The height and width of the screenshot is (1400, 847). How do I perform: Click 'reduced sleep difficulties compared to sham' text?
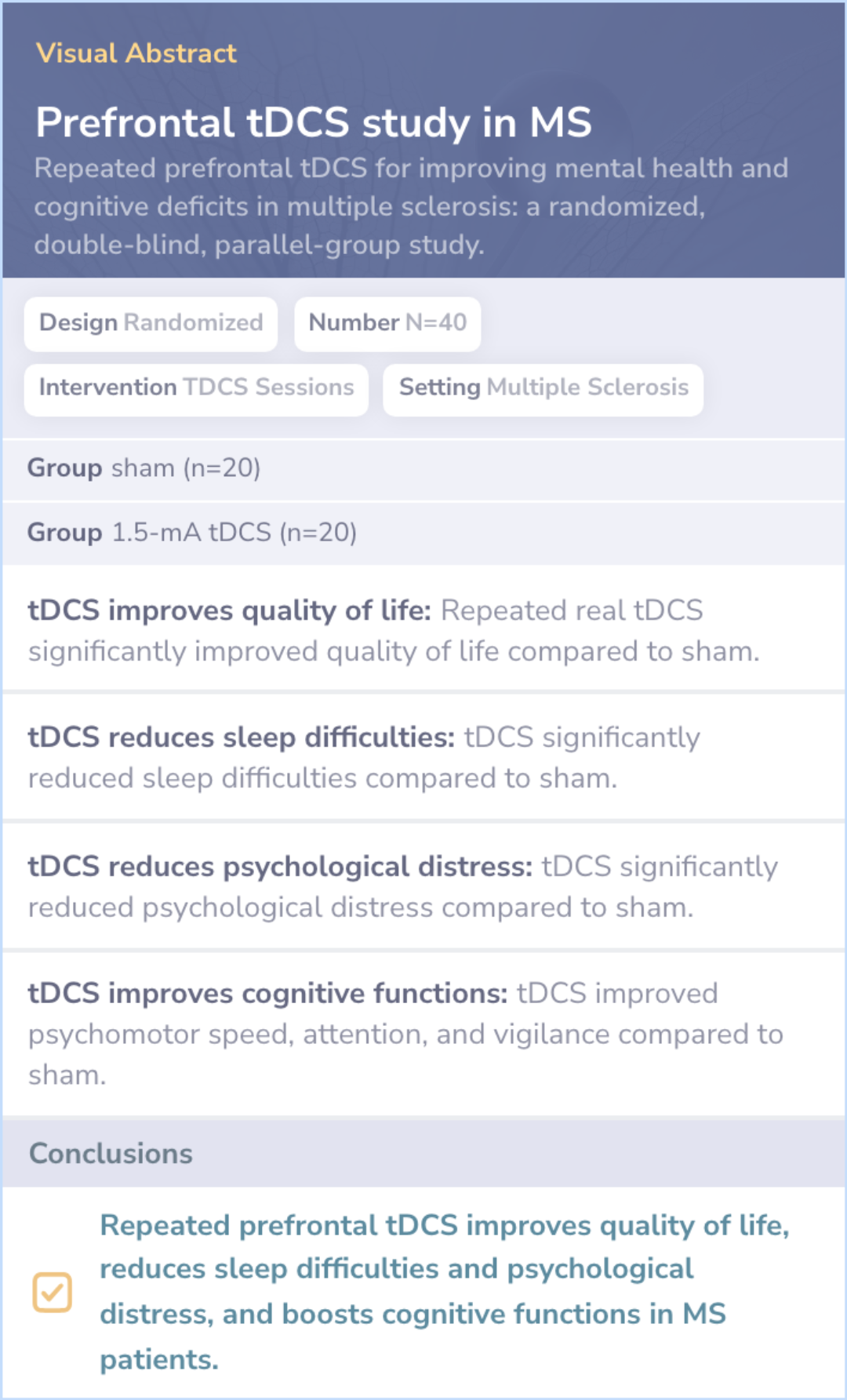pyautogui.click(x=322, y=779)
